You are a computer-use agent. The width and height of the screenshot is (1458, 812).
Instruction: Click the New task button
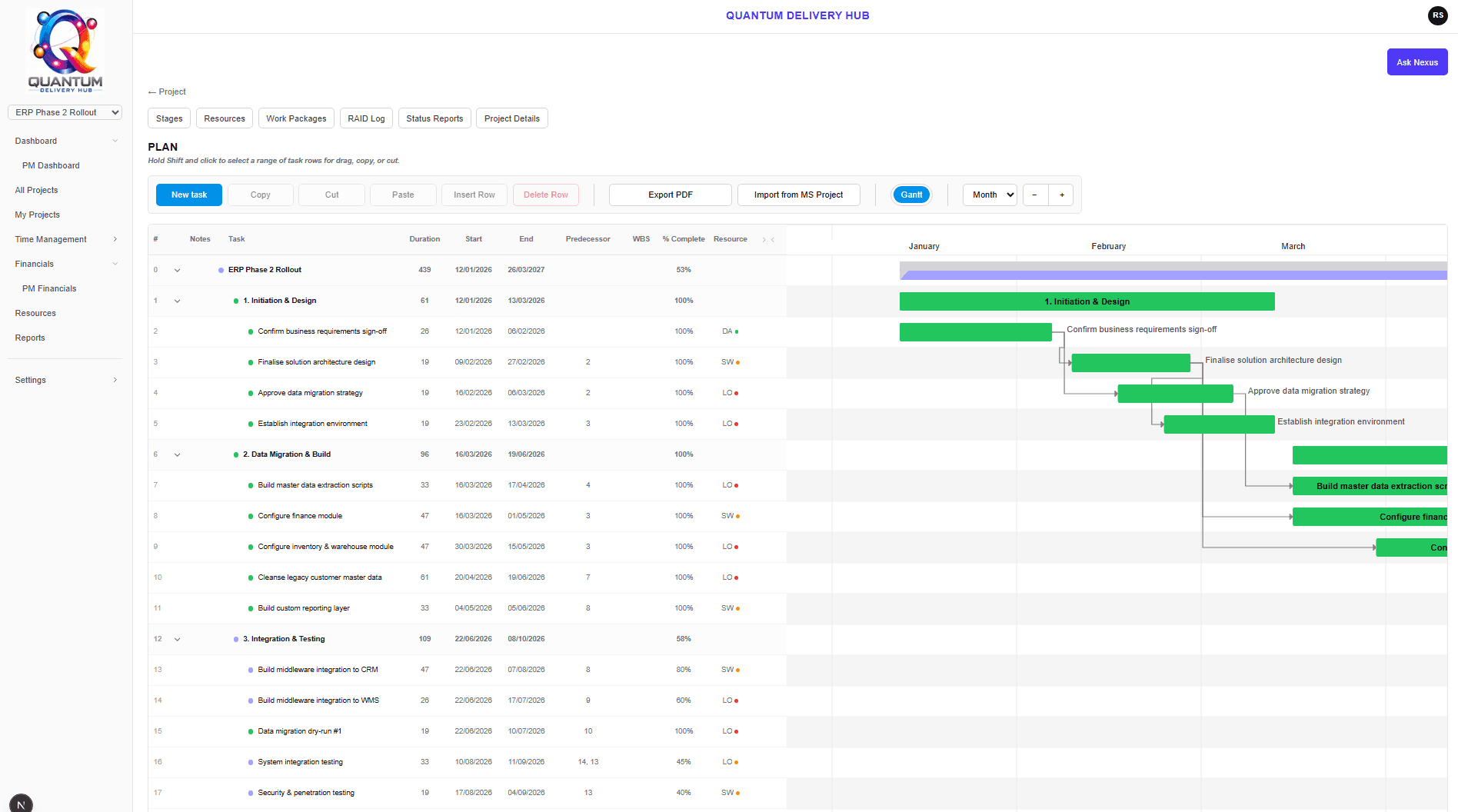pos(189,195)
